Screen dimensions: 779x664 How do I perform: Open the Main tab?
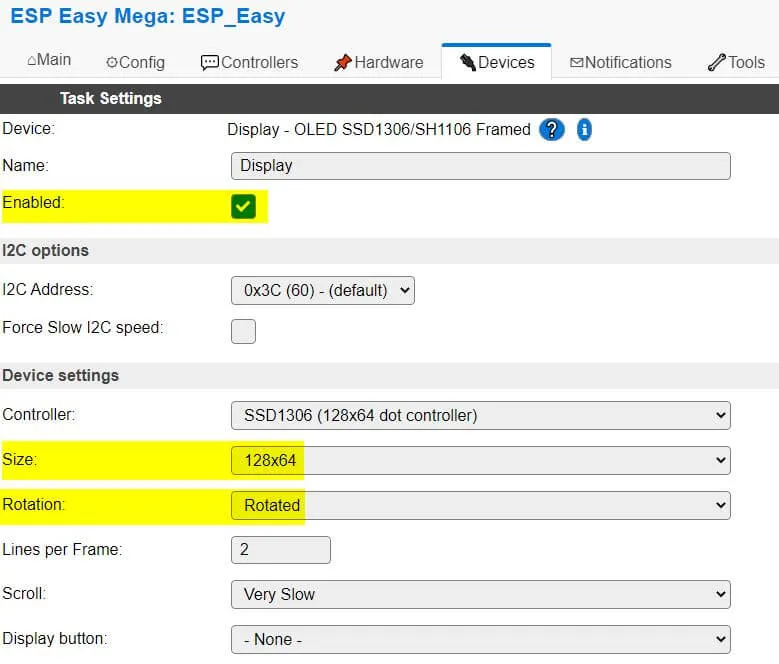49,60
